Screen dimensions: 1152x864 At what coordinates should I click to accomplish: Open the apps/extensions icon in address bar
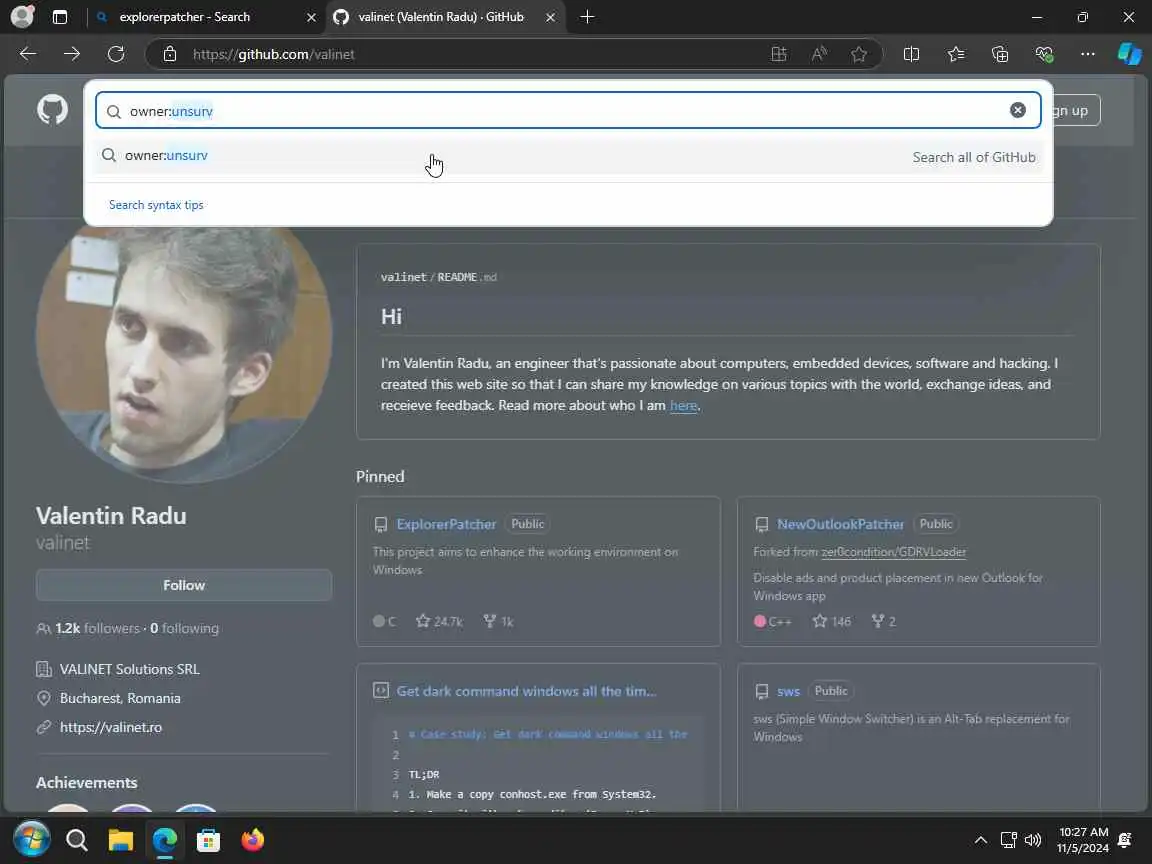[779, 54]
